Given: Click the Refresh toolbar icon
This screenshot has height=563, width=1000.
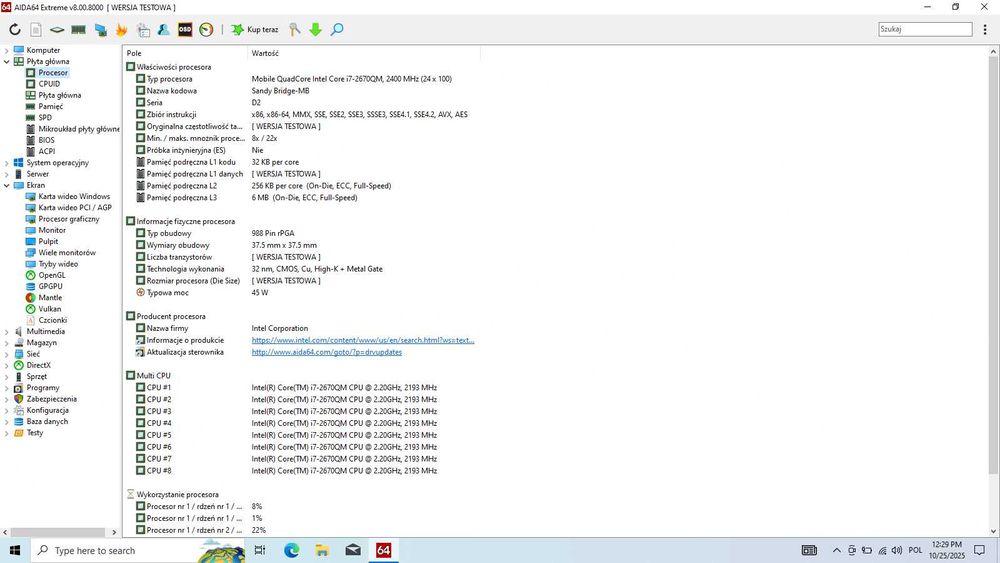Looking at the screenshot, I should click(x=15, y=29).
